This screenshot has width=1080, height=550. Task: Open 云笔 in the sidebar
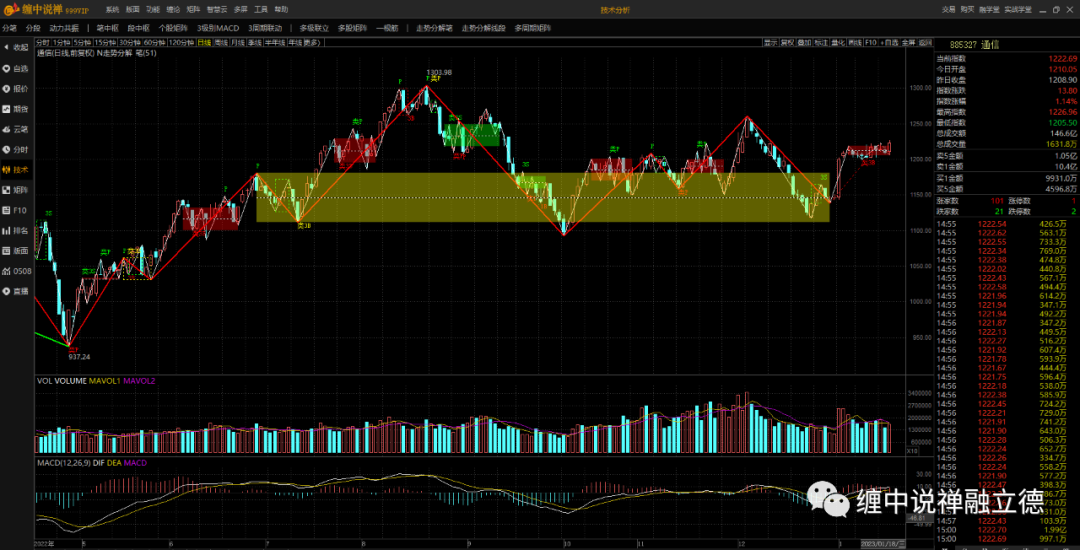tap(16, 129)
